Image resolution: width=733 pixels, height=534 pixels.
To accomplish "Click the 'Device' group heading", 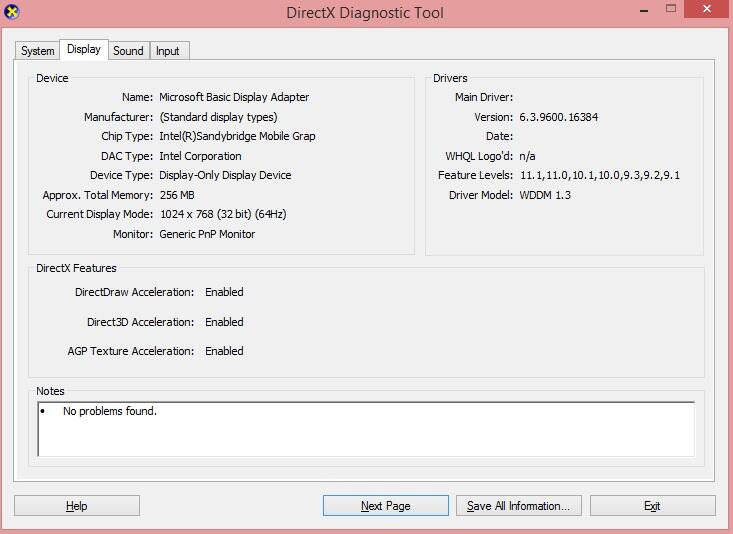I will (52, 78).
